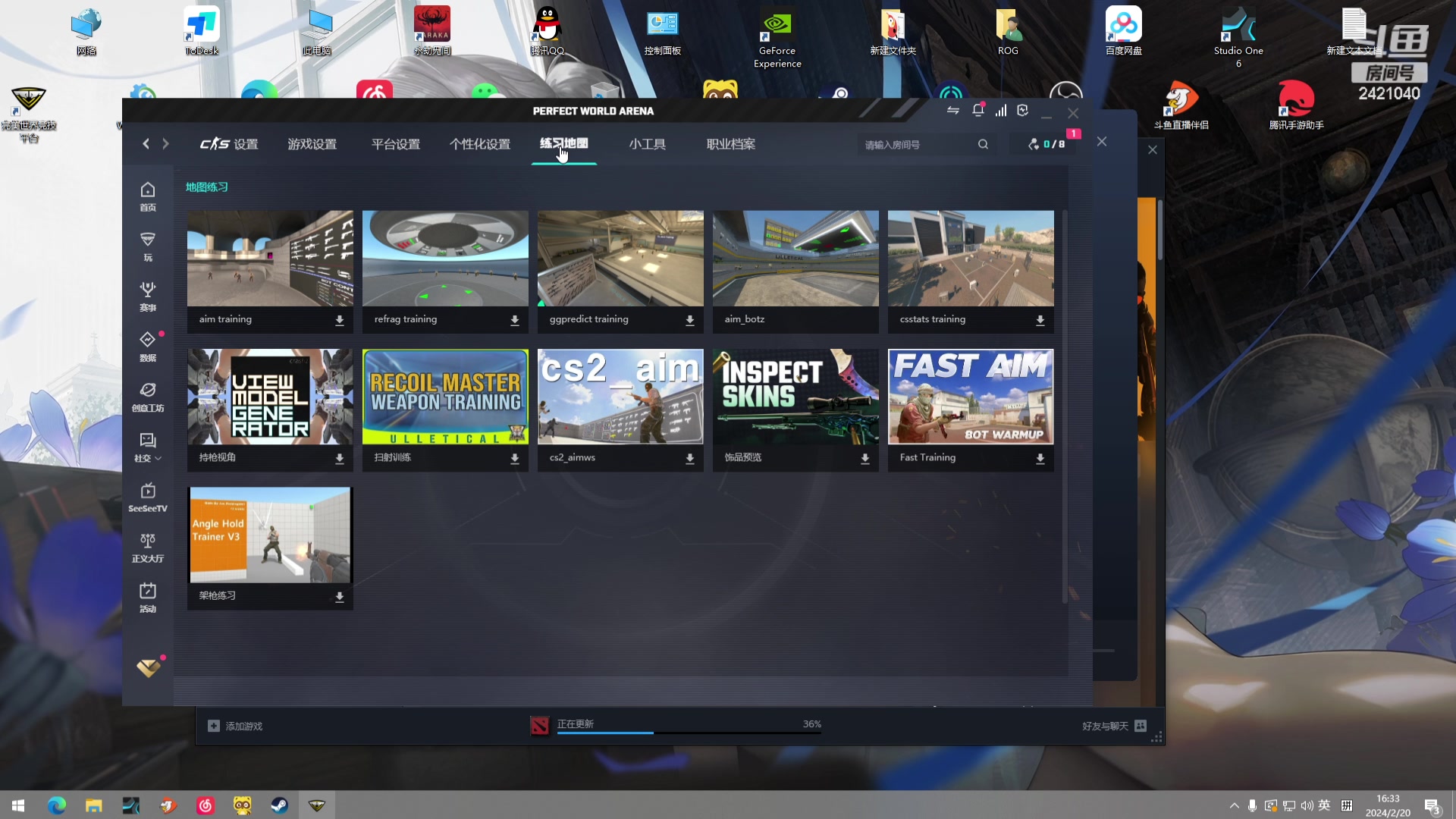The width and height of the screenshot is (1456, 819).
Task: Download the Fast Training map
Action: pyautogui.click(x=1040, y=458)
